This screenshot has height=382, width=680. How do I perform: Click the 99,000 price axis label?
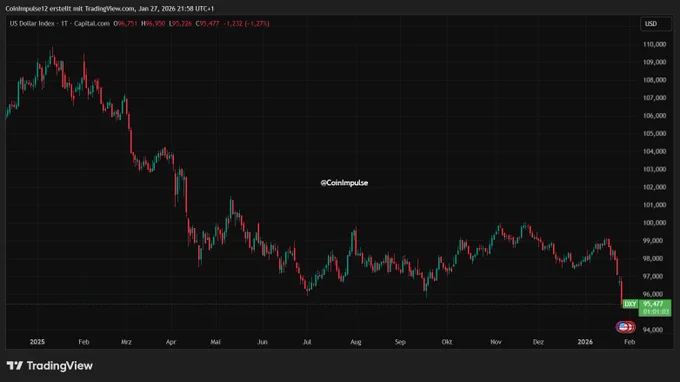pos(653,240)
